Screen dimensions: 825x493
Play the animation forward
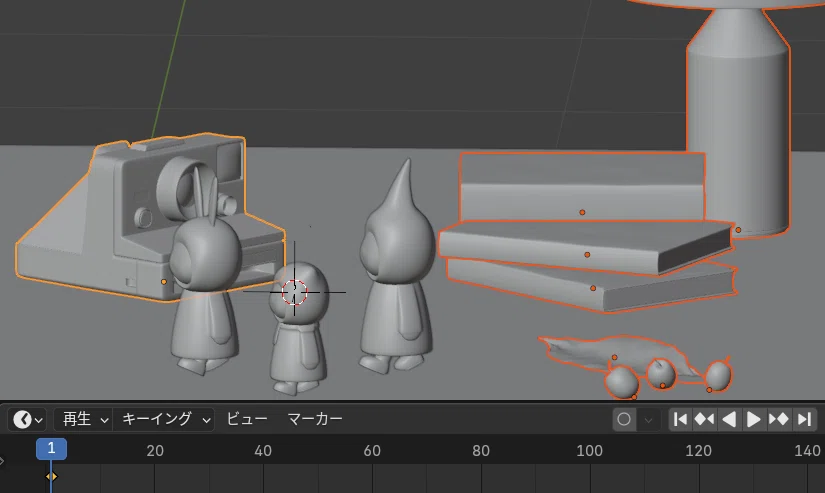point(753,419)
